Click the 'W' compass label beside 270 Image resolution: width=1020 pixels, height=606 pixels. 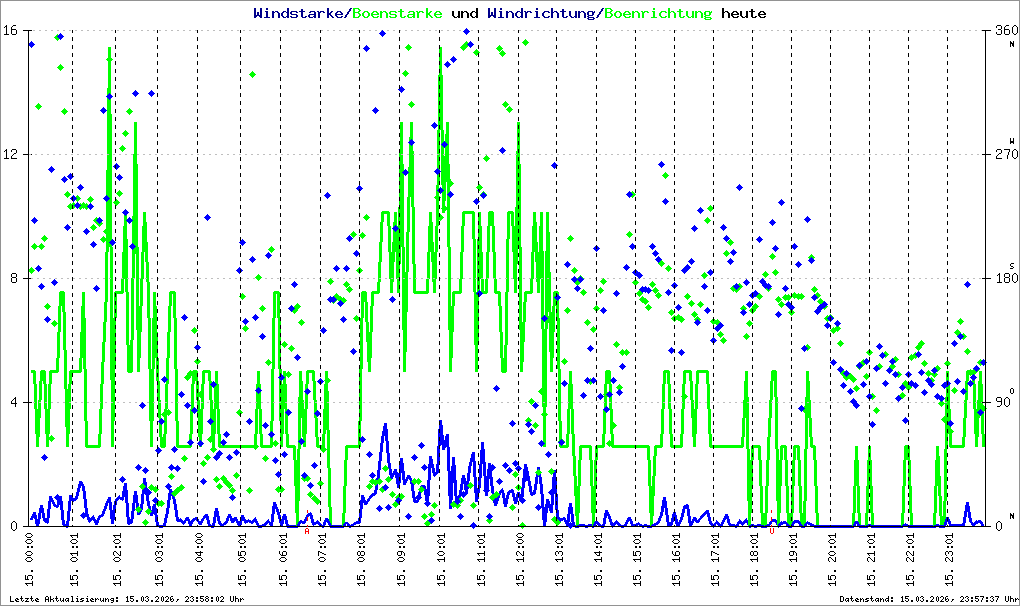coord(1011,141)
